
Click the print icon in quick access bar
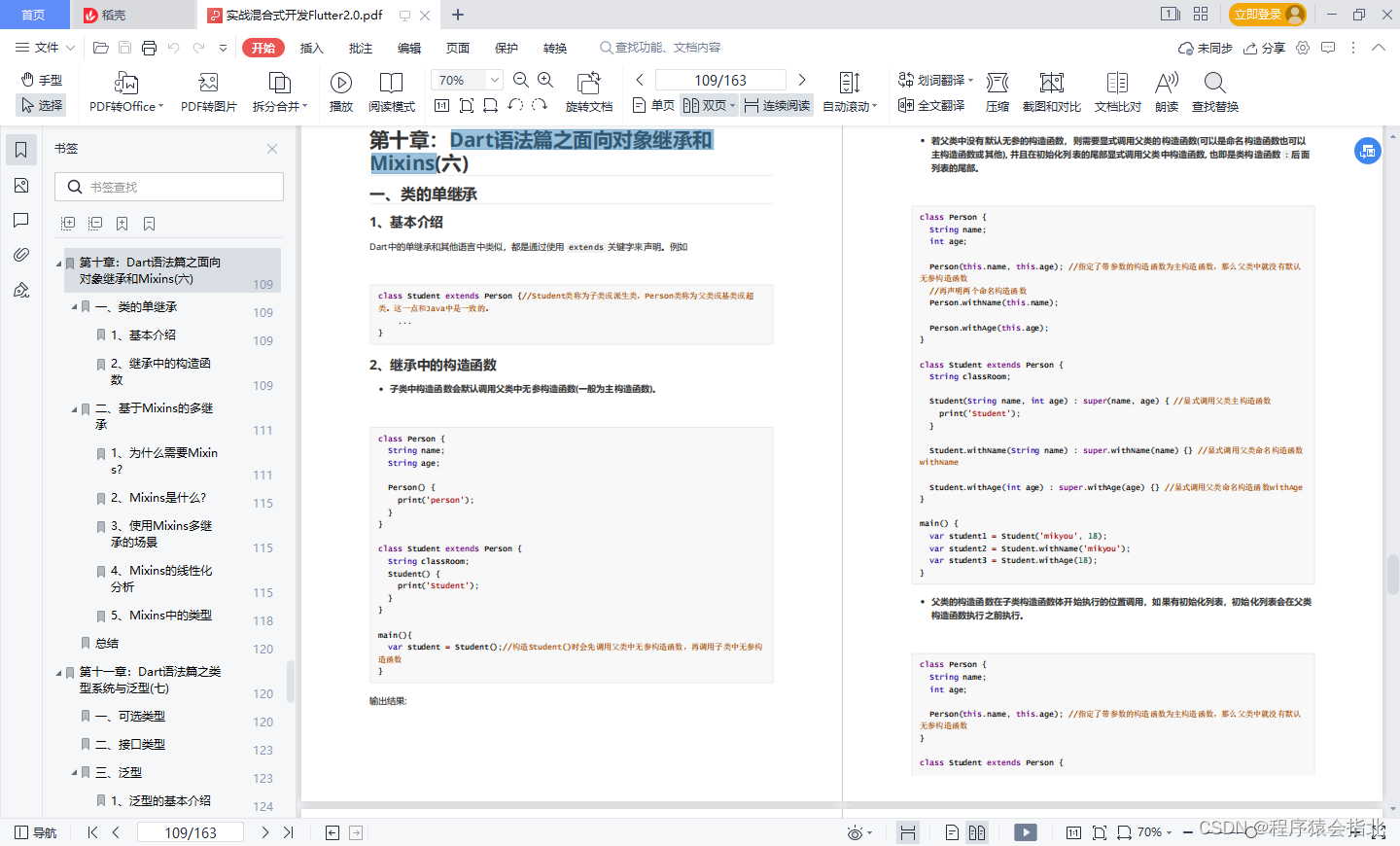click(149, 48)
